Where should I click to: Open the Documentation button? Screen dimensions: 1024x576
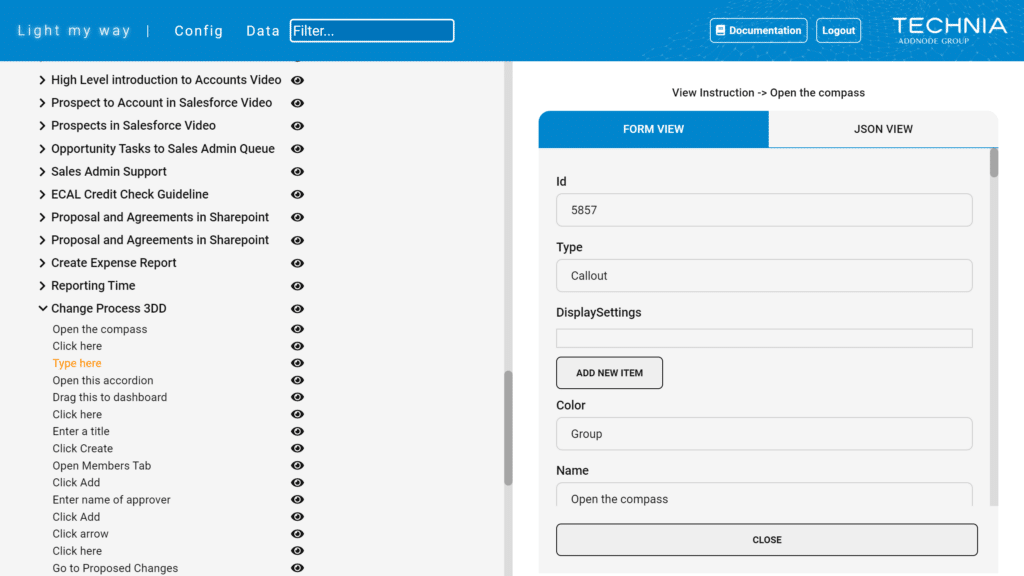click(x=758, y=31)
